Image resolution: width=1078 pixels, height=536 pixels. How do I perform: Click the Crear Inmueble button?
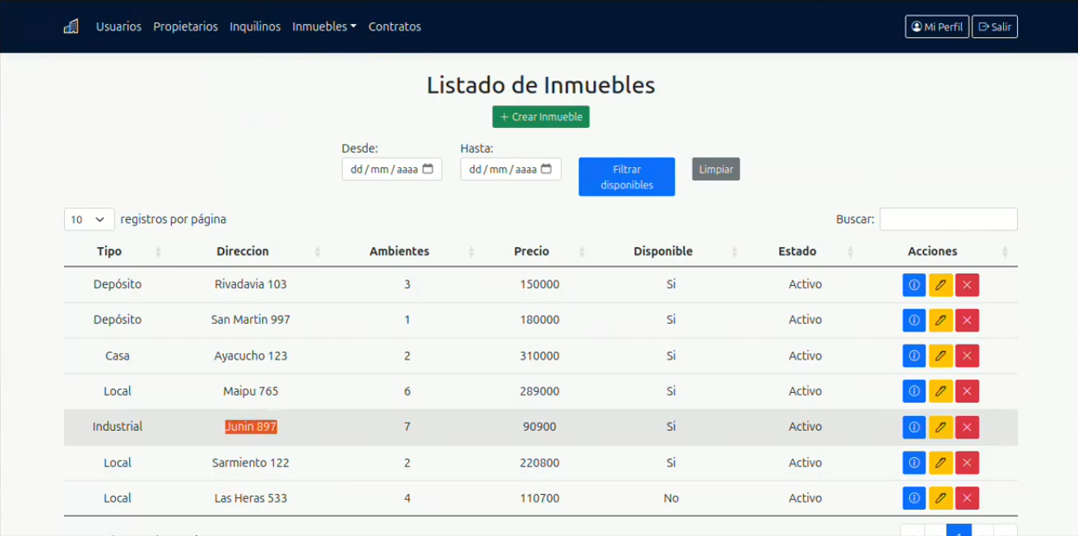pos(541,117)
